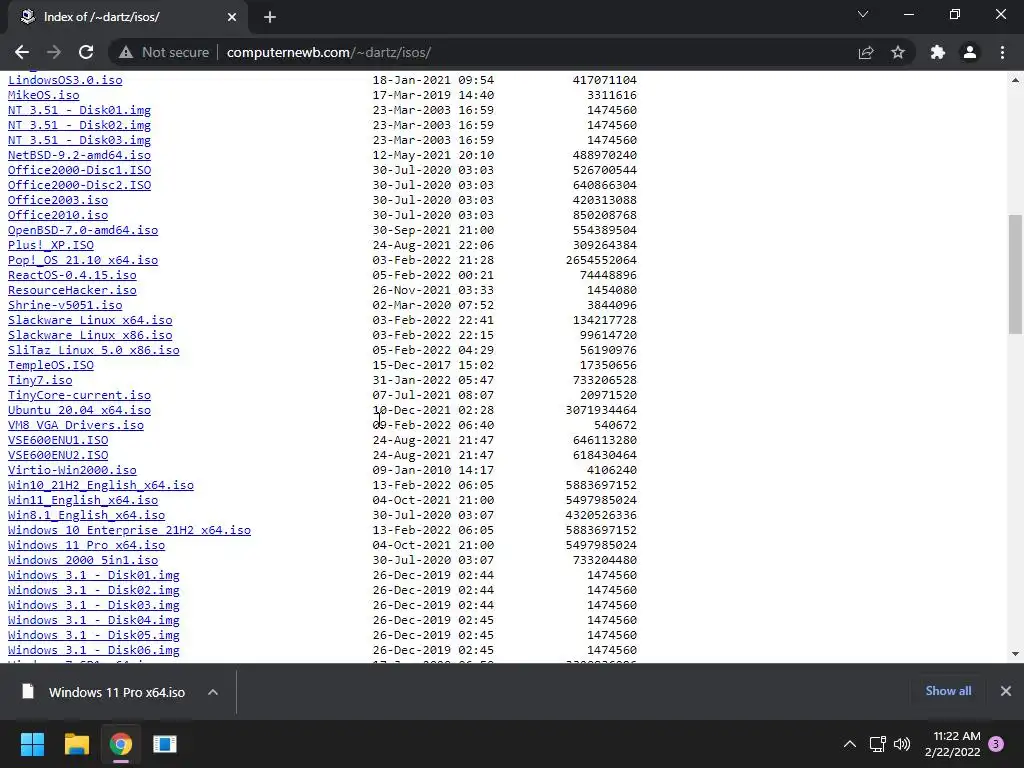Open the blue app icon beside Chrome
Screen dimensions: 1024x768
pos(165,744)
